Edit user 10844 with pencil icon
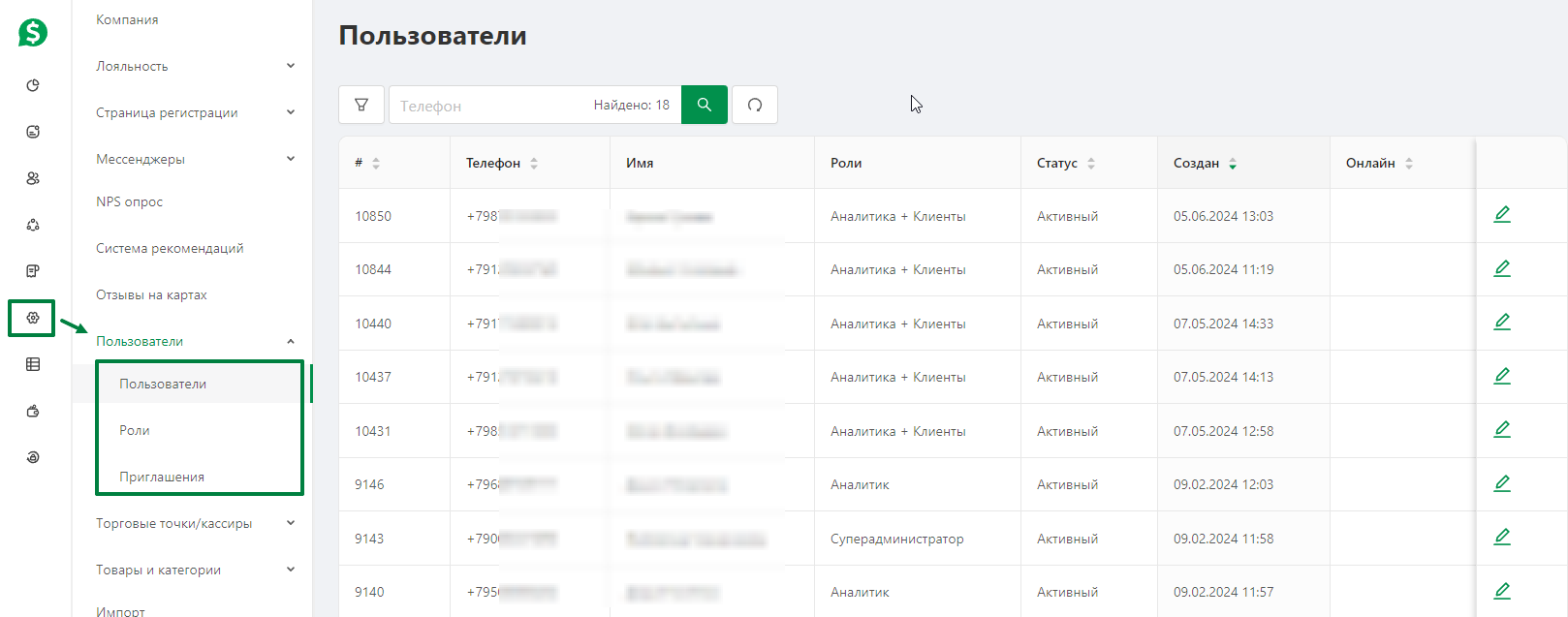1568x617 pixels. click(x=1502, y=268)
